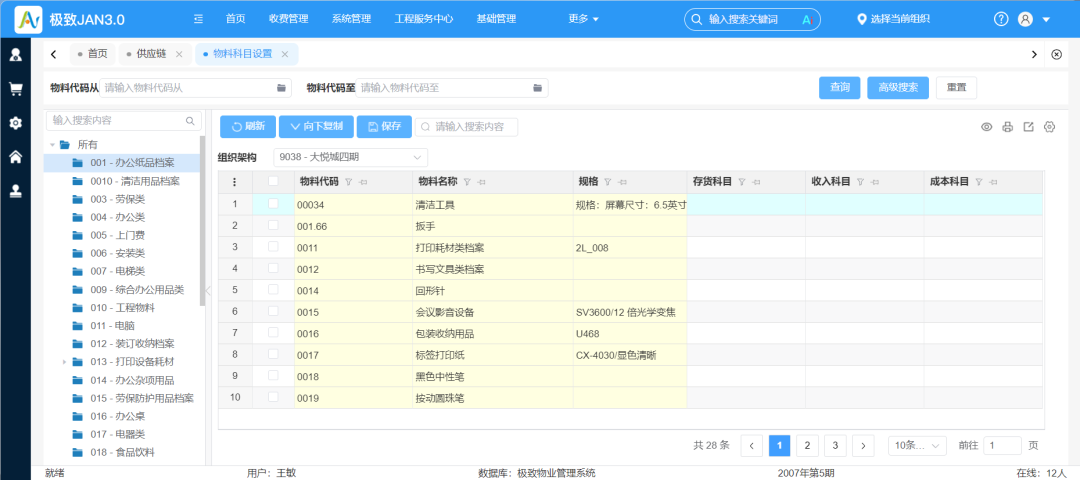The height and width of the screenshot is (480, 1080).
Task: Toggle the select-all checkbox in table header
Action: tap(273, 181)
